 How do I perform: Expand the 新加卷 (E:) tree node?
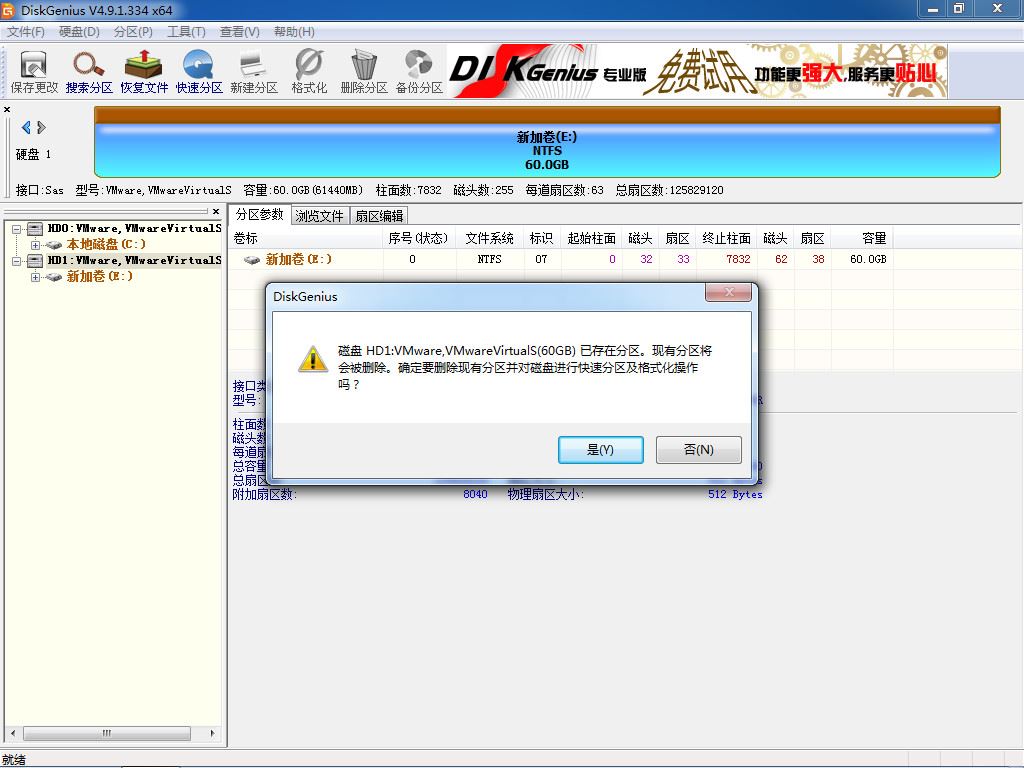[x=35, y=277]
